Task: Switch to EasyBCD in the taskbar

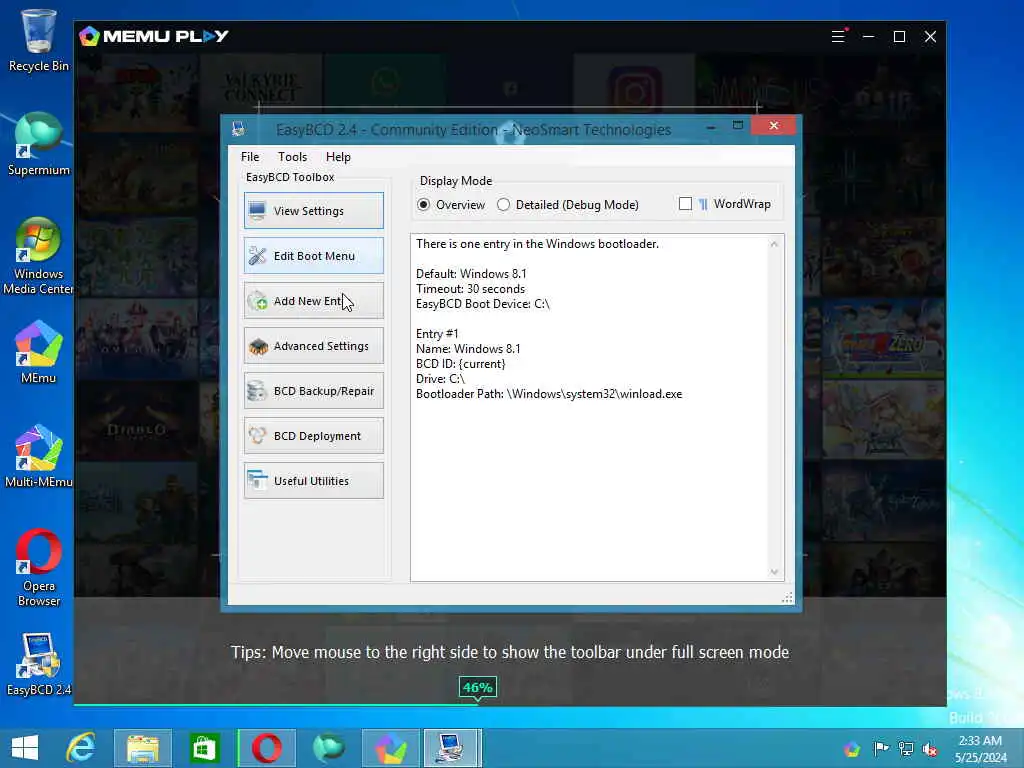Action: point(453,748)
